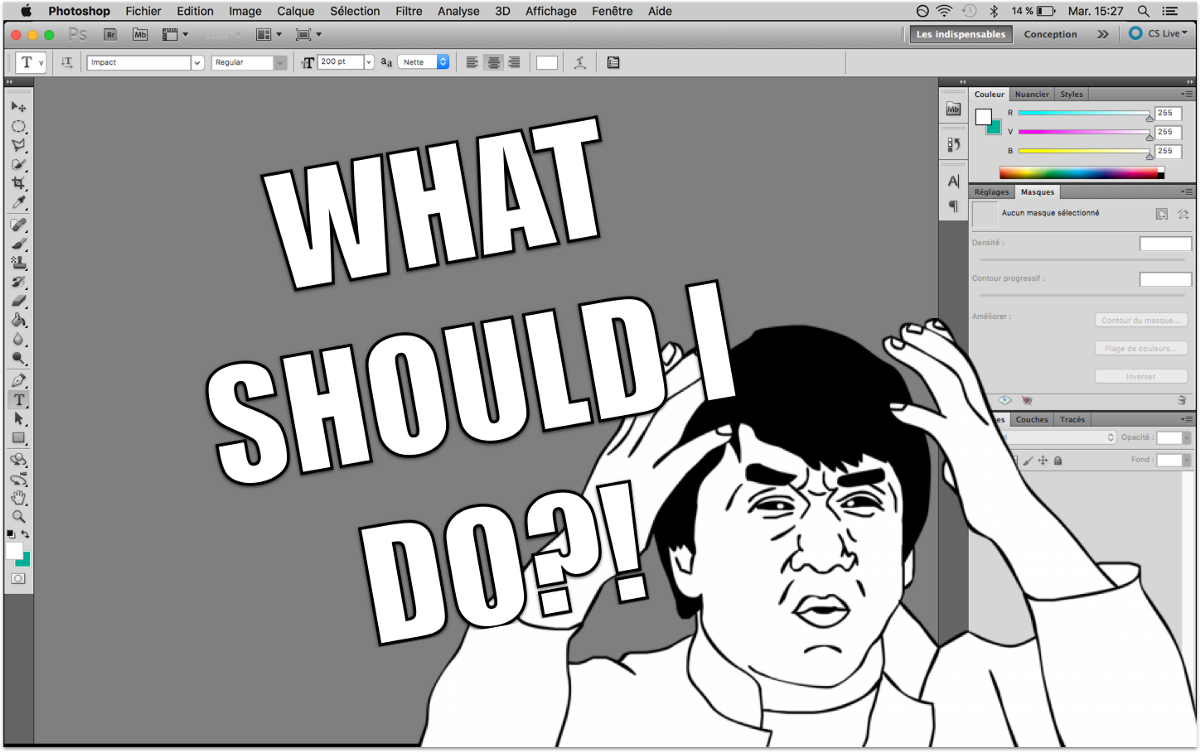The image size is (1200, 752).
Task: Pick the Pen tool
Action: pos(18,381)
